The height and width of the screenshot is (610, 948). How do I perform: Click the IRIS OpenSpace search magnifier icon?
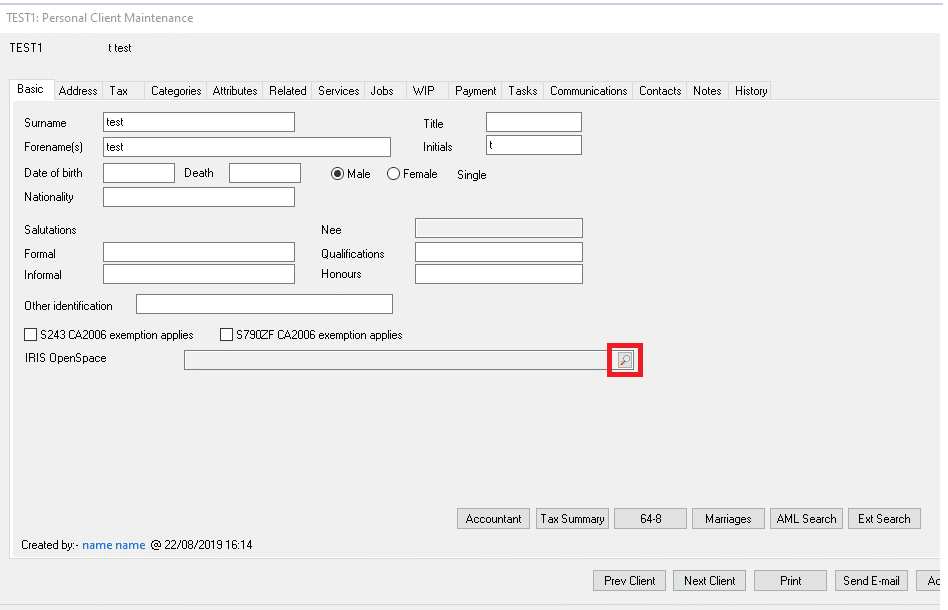click(x=623, y=359)
